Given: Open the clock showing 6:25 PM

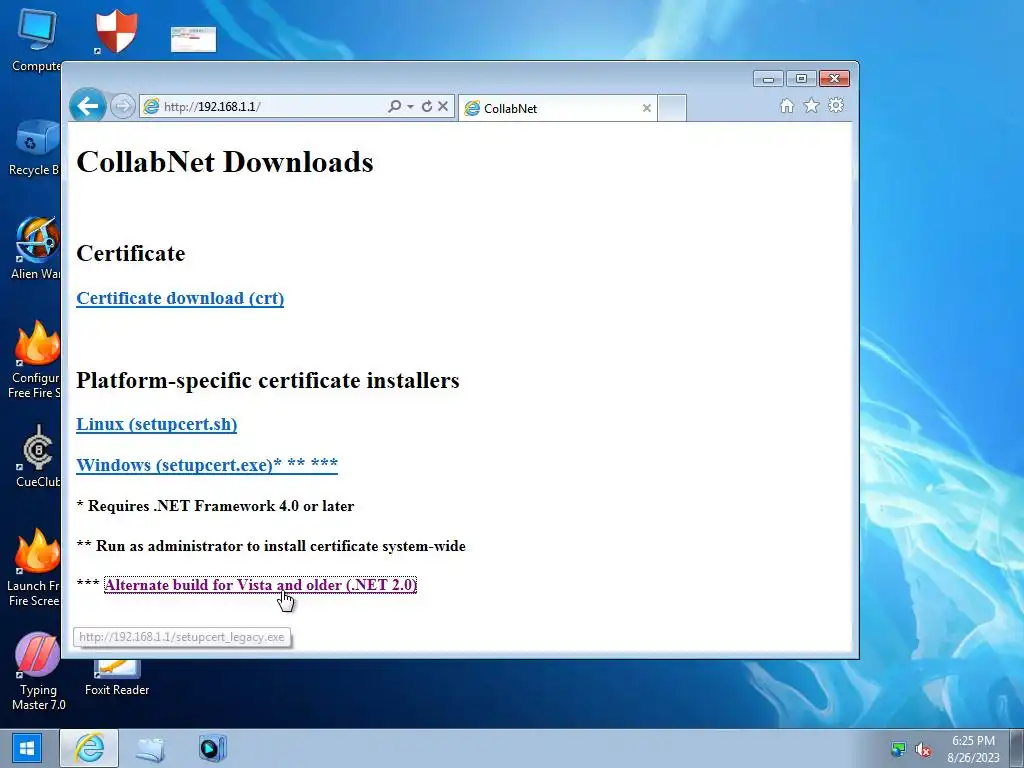Looking at the screenshot, I should click(x=973, y=749).
